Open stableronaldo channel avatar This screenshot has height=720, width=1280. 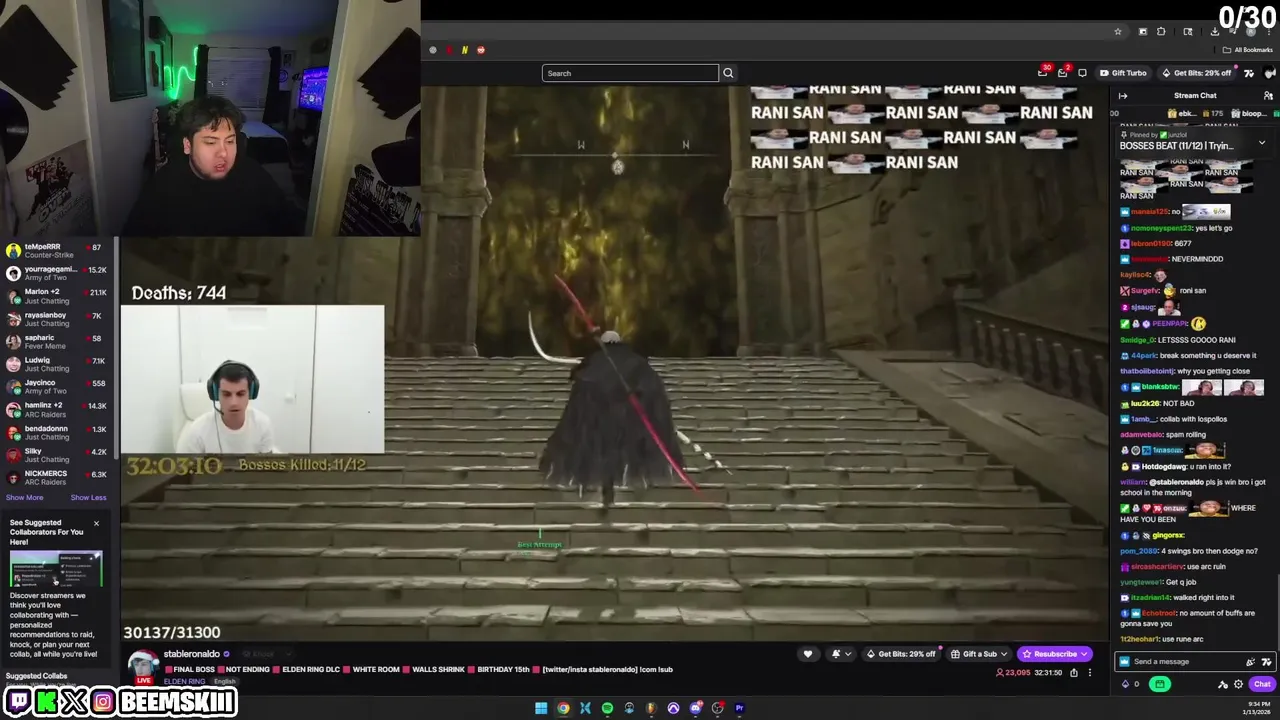142,664
